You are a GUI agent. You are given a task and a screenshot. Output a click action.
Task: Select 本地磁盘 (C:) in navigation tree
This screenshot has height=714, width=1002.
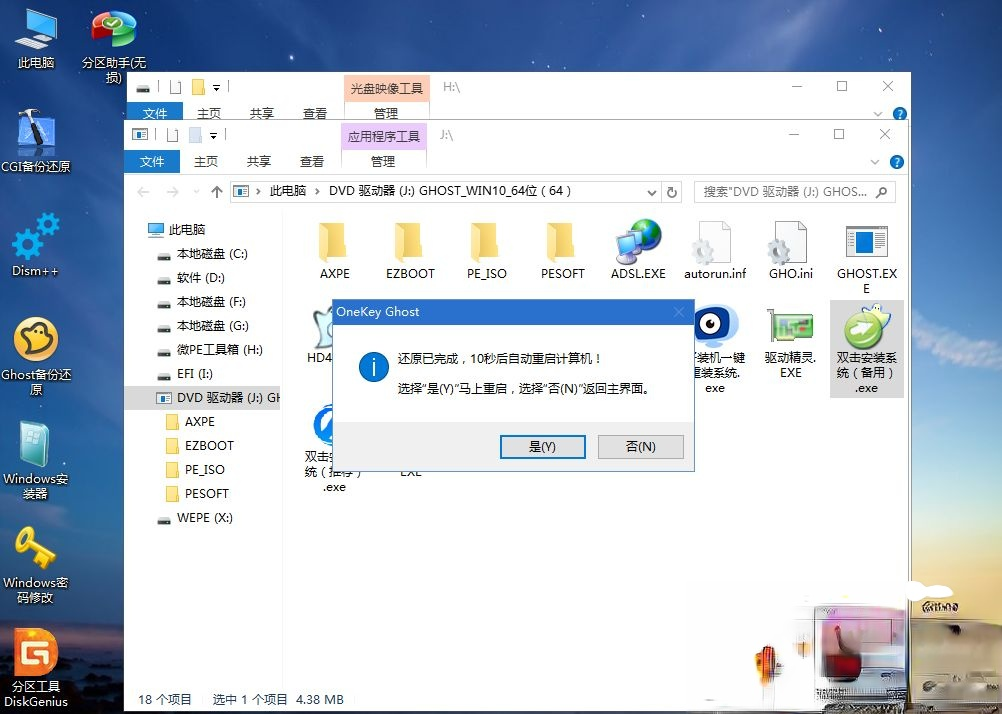coord(203,254)
